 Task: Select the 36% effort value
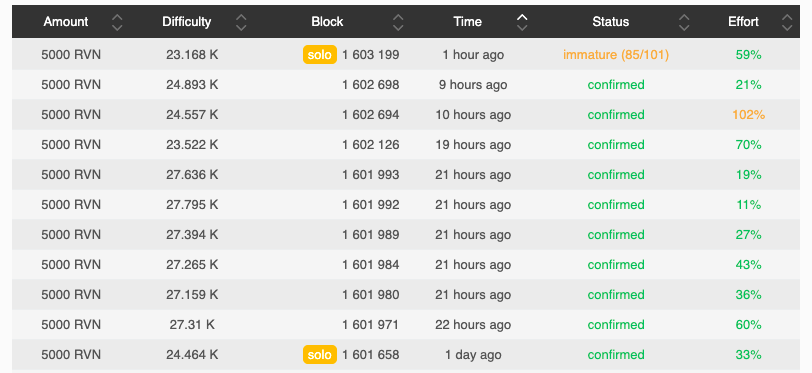tap(748, 295)
